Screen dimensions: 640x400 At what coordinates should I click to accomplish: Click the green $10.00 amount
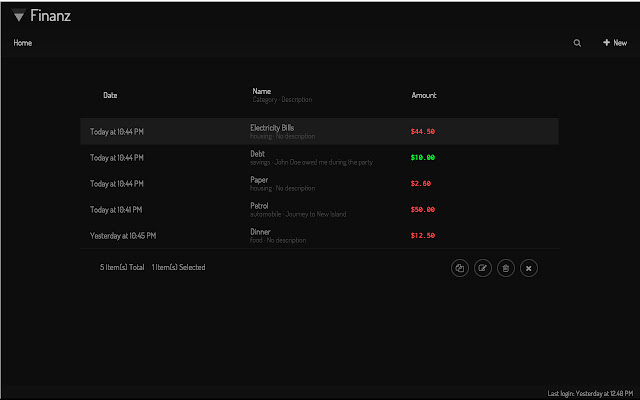pyautogui.click(x=423, y=158)
